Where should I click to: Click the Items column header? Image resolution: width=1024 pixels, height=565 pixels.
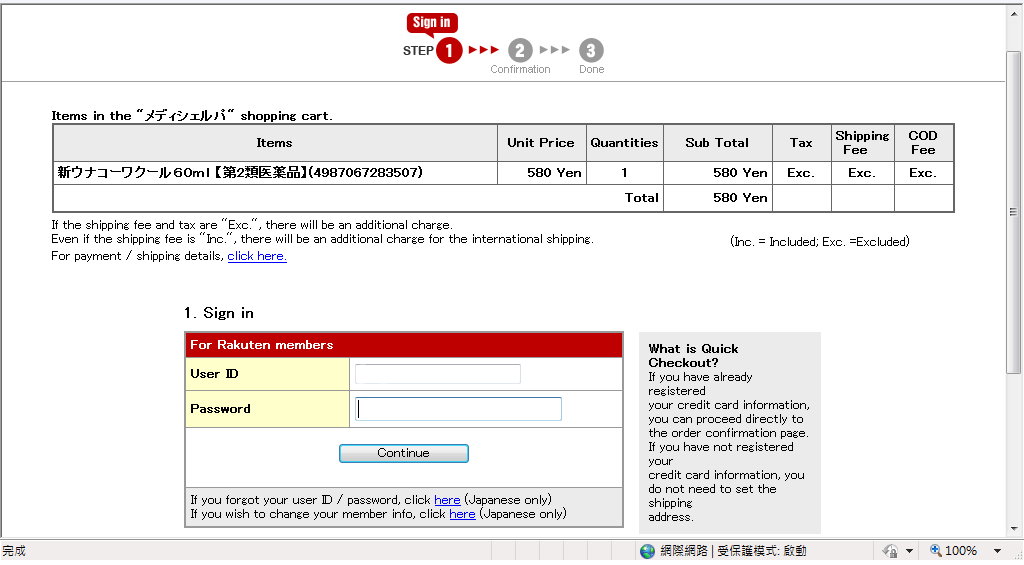coord(274,143)
